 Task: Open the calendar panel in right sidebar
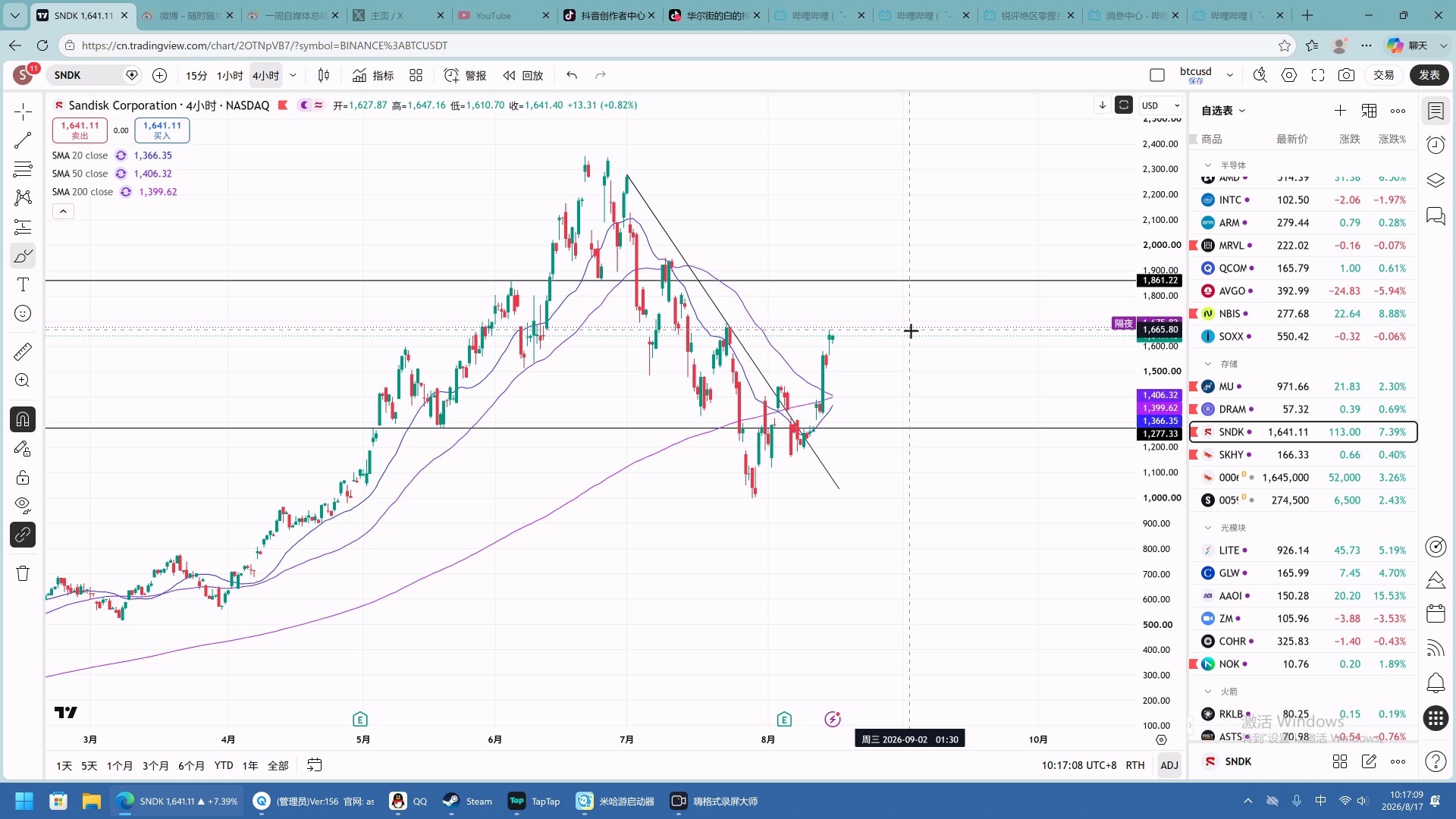point(1436,613)
